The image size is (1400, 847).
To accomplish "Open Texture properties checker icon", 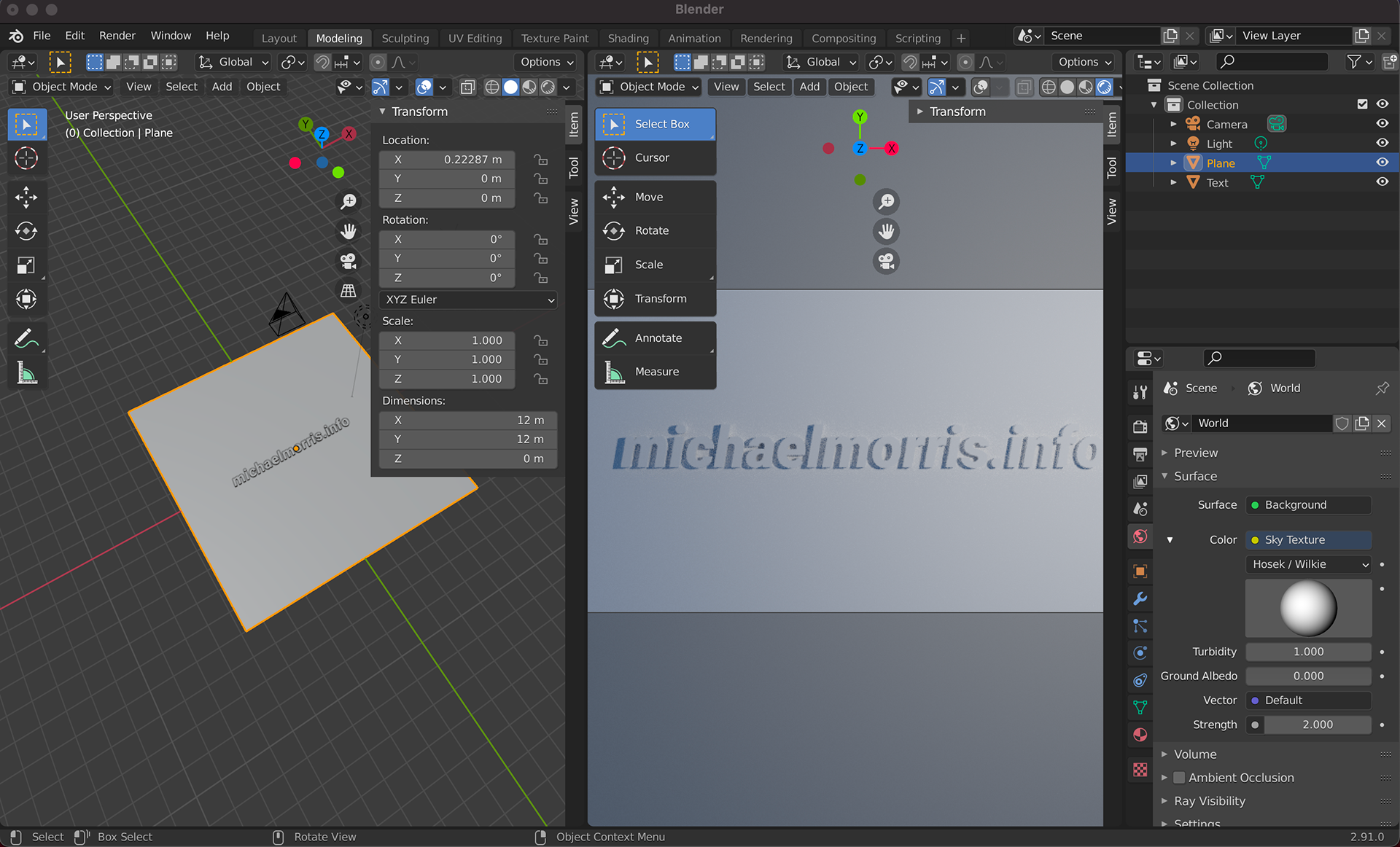I will tap(1140, 769).
